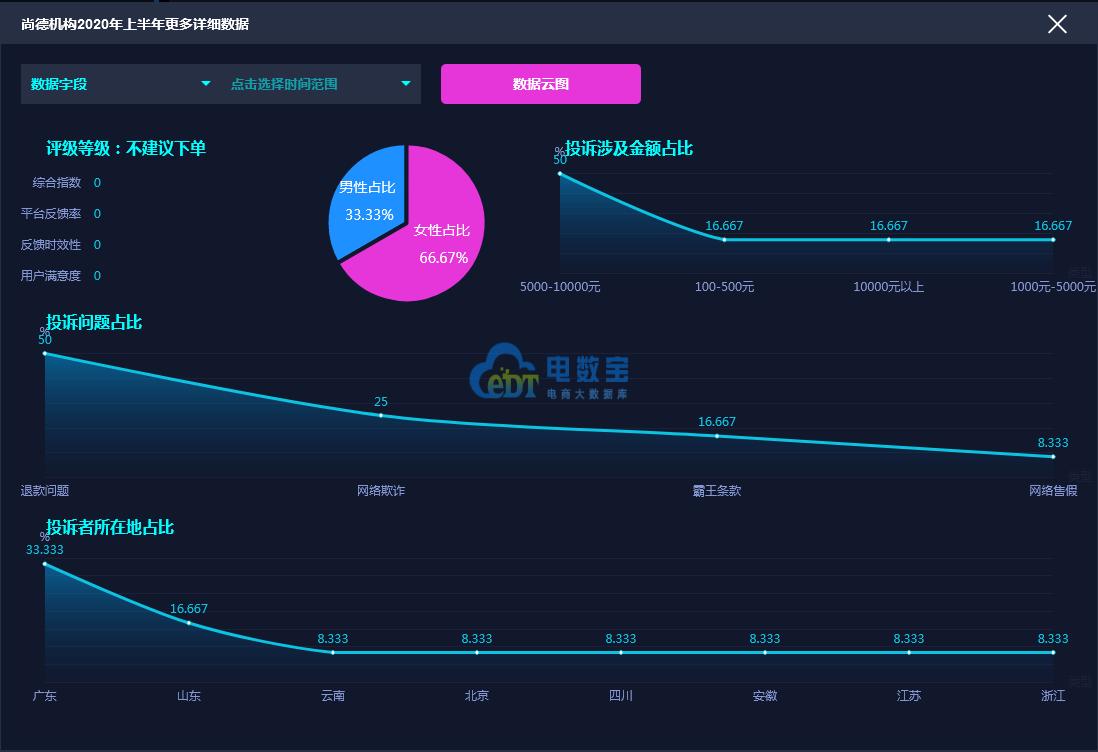This screenshot has height=752, width=1098.
Task: Select the 网络售假 endpoint marker
Action: point(1052,456)
